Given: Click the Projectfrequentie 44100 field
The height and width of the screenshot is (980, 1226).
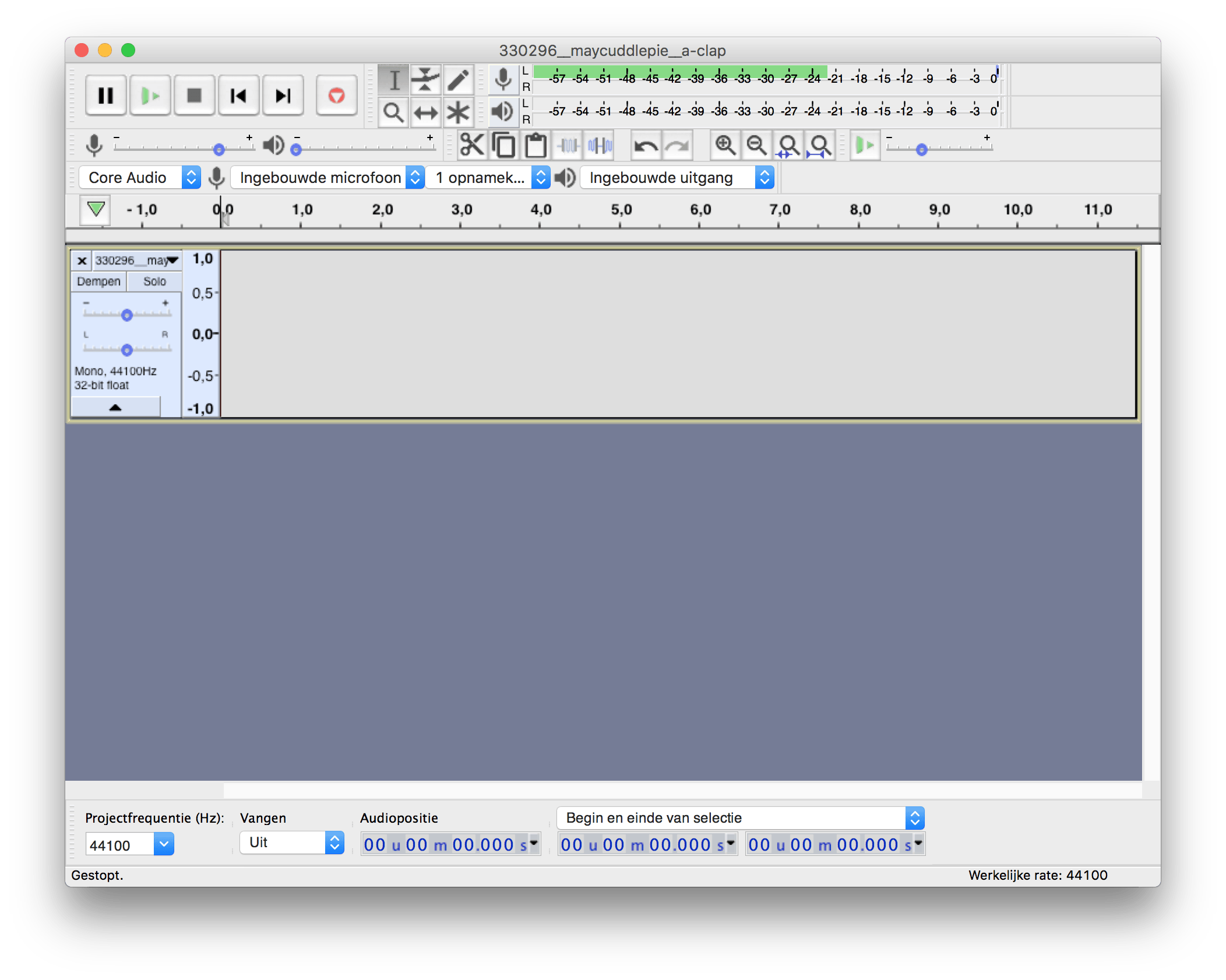Looking at the screenshot, I should [x=120, y=845].
